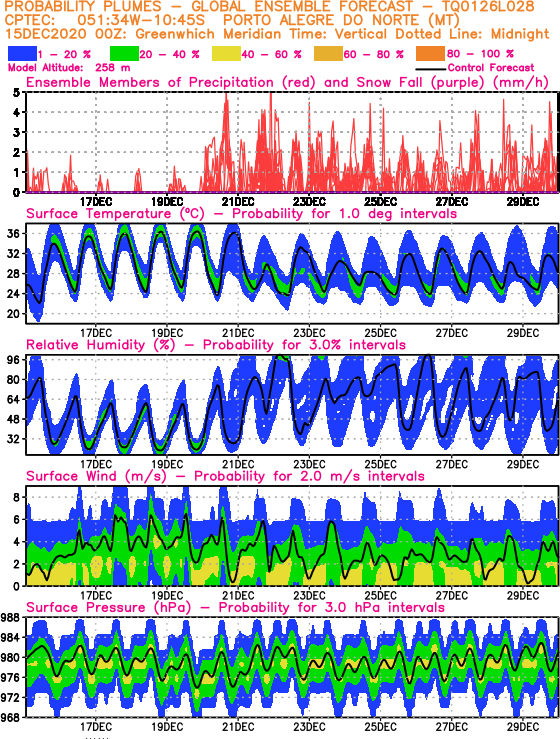Click 25DEC tick below temperature chart
560x739 pixels.
click(x=380, y=333)
